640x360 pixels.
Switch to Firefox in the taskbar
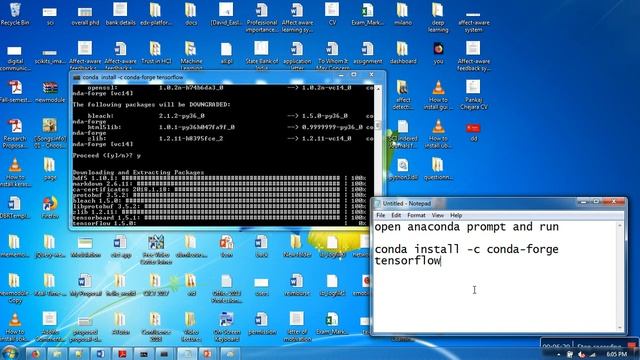coord(35,353)
